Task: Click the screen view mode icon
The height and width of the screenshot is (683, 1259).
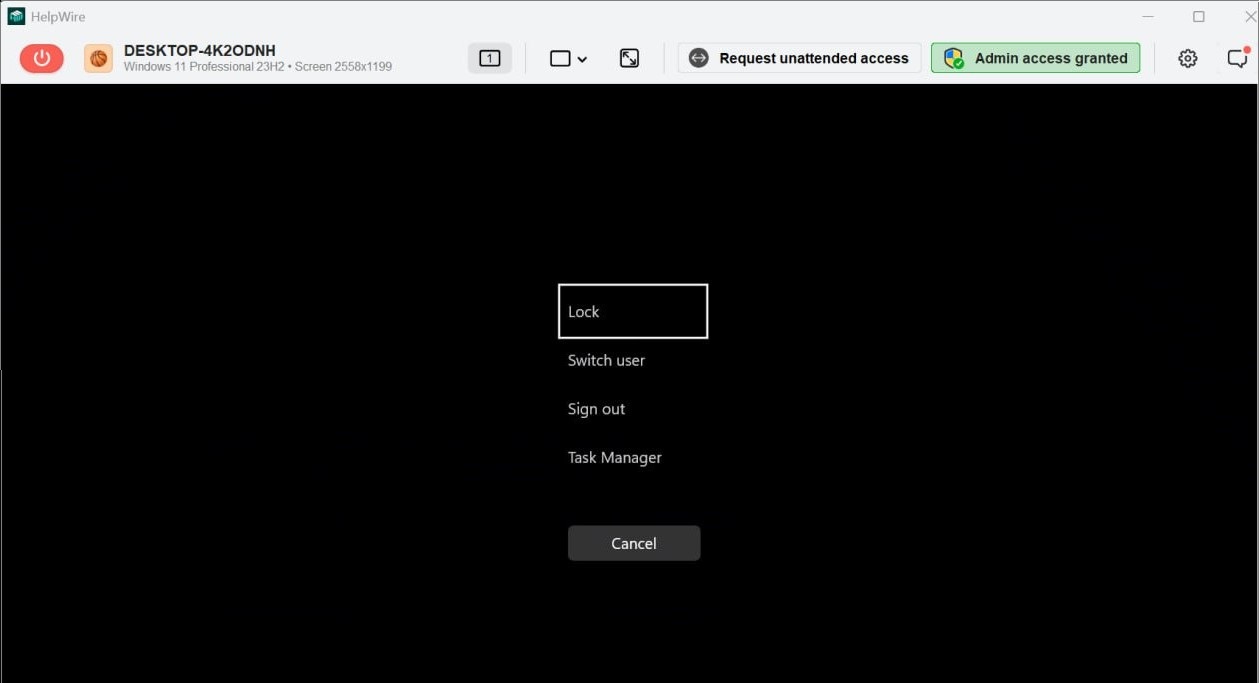Action: pos(559,57)
